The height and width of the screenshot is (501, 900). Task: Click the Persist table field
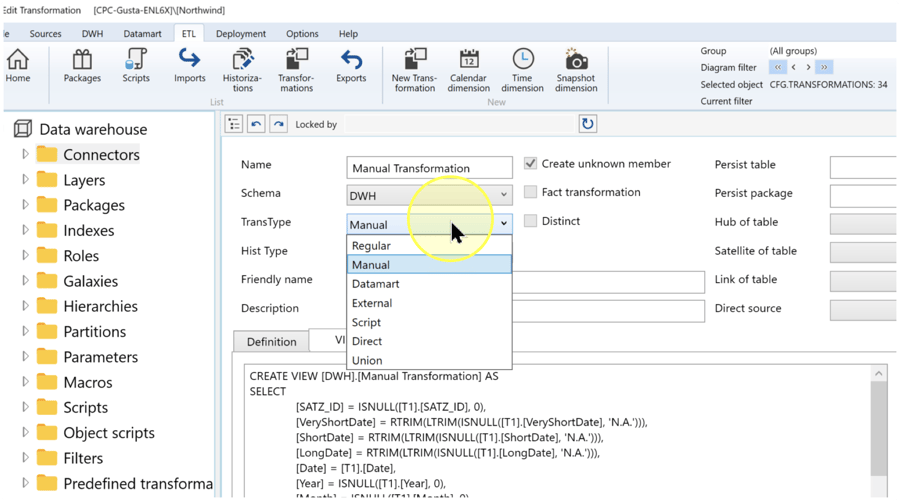863,167
